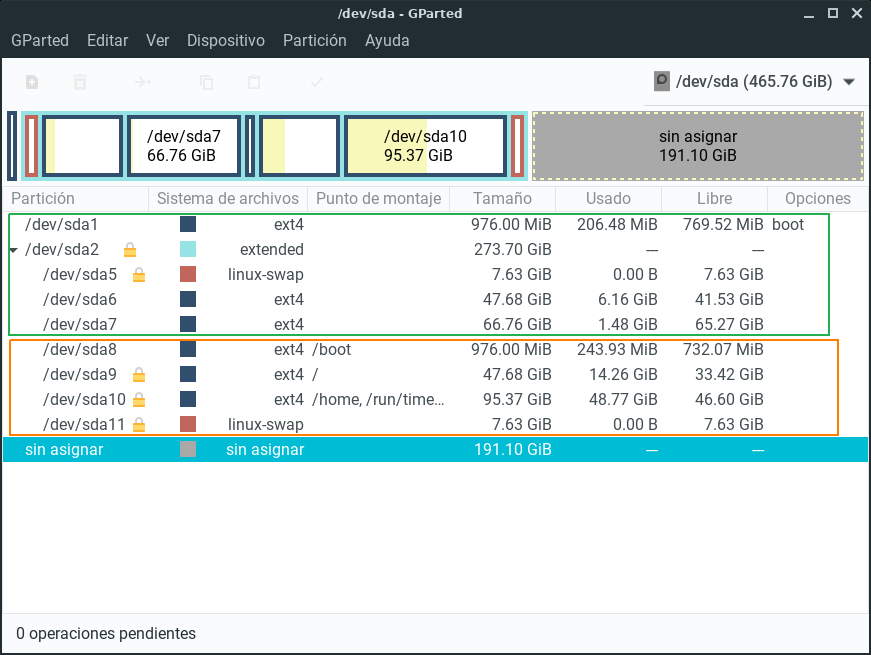The height and width of the screenshot is (655, 871).
Task: Select the sin asignar 191.10 GiB block in the map
Action: 698,146
